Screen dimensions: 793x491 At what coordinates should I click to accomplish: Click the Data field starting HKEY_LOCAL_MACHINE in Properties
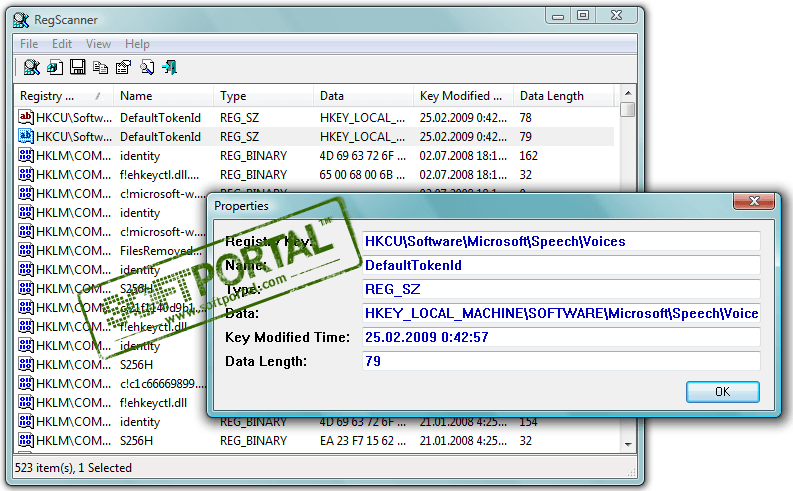click(561, 313)
